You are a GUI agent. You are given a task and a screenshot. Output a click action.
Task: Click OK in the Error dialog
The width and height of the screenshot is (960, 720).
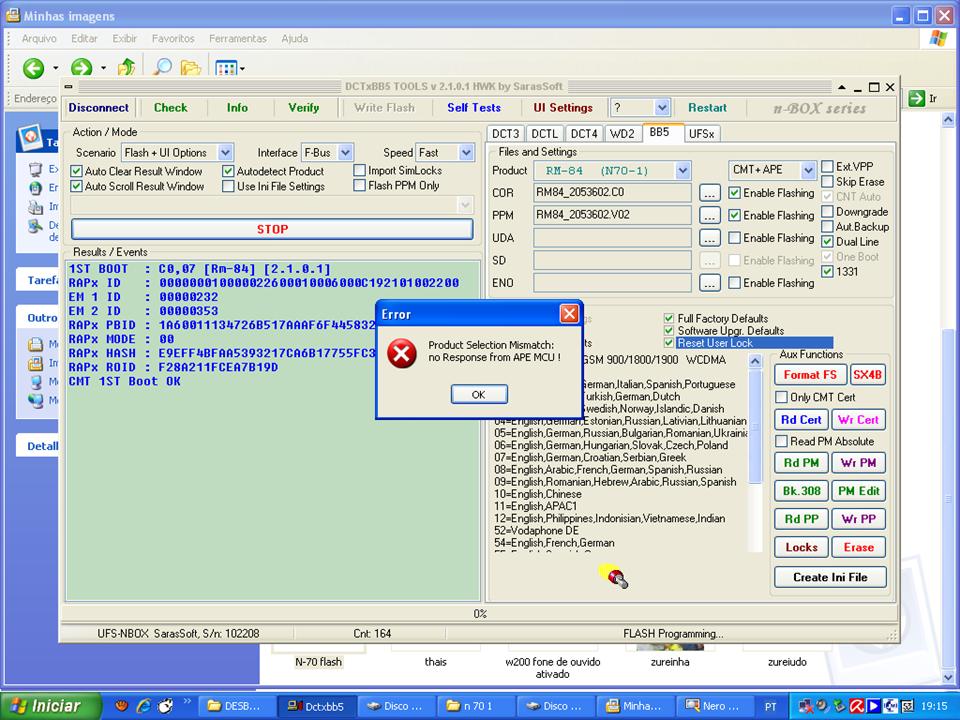pos(479,394)
